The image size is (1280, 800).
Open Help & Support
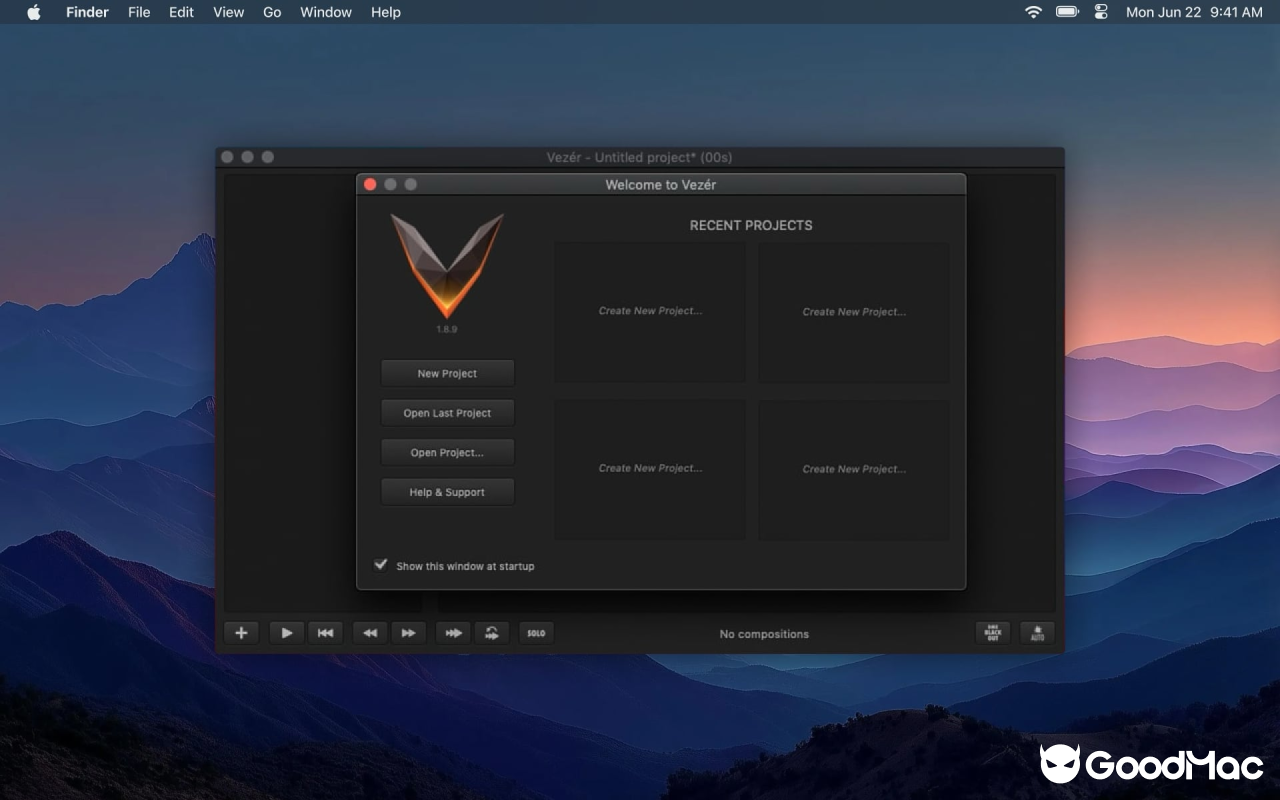pyautogui.click(x=447, y=492)
